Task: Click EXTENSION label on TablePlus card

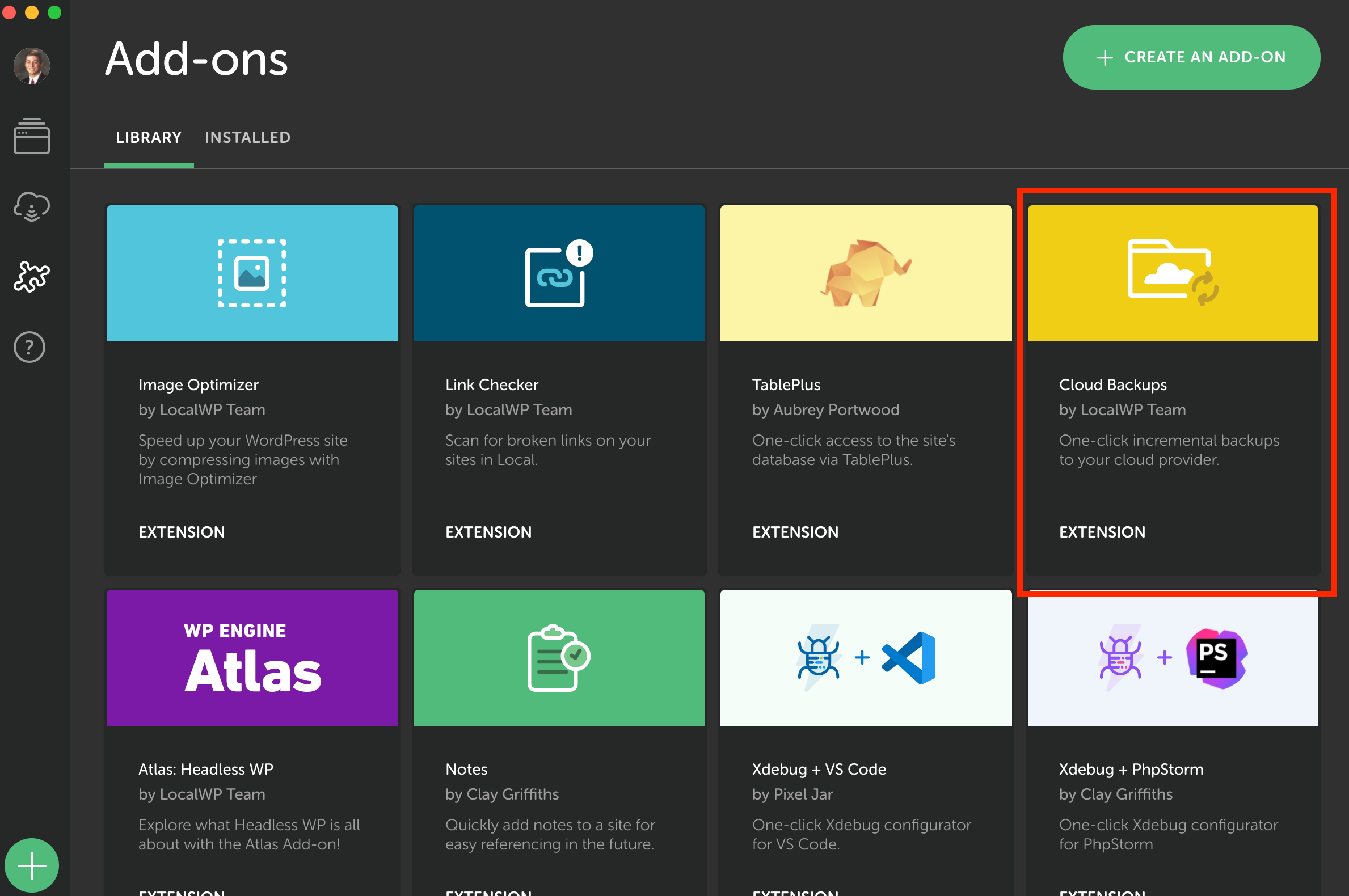Action: pyautogui.click(x=795, y=532)
